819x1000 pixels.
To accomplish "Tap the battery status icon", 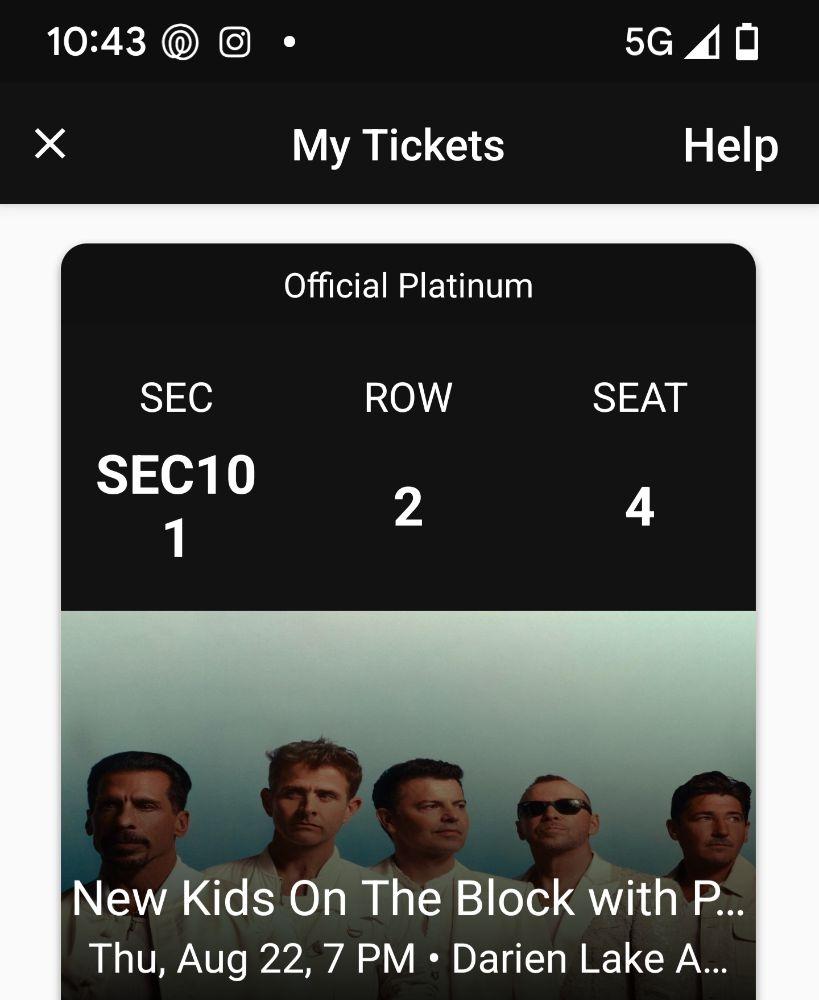I will (747, 43).
